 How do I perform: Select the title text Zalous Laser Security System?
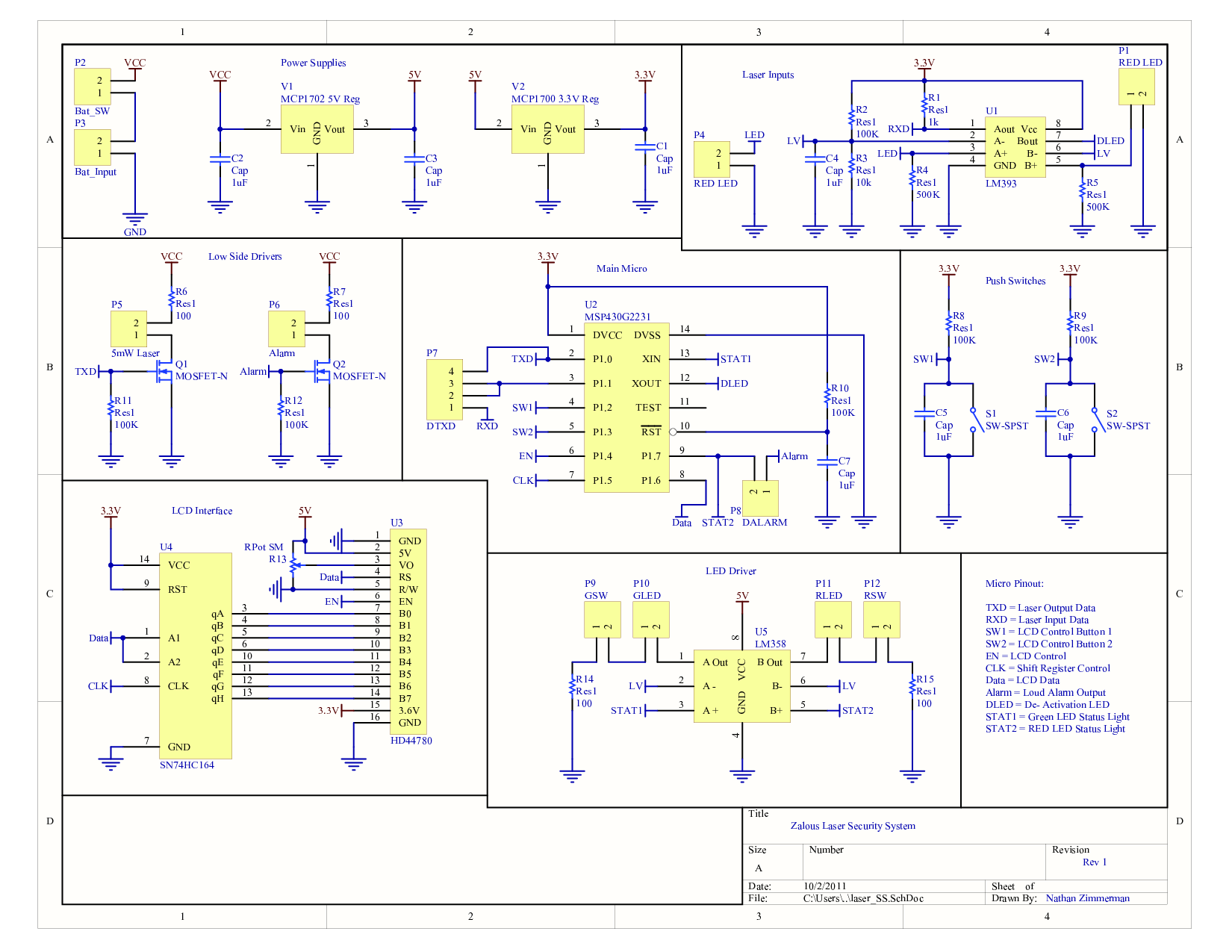click(853, 826)
